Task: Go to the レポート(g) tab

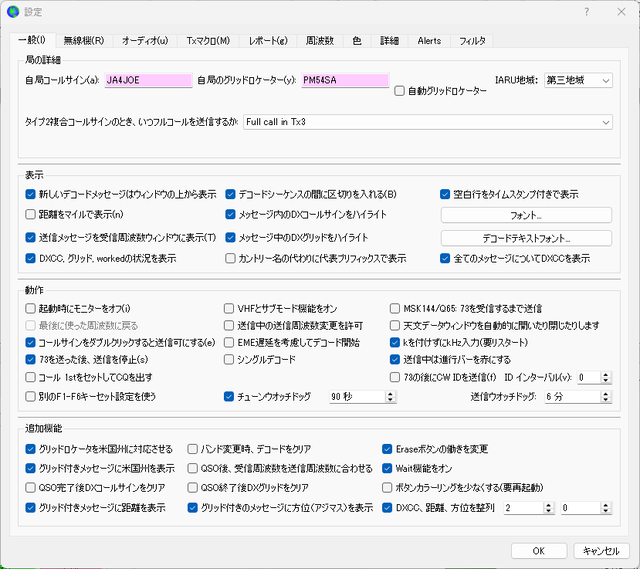Action: click(x=268, y=41)
